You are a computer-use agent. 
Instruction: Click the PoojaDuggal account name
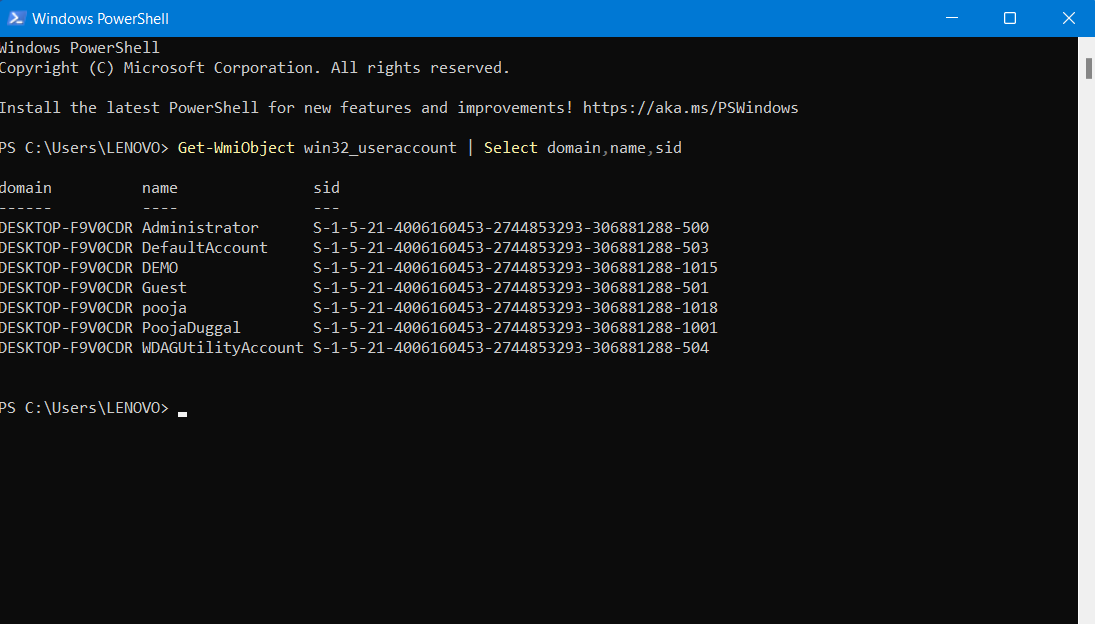(191, 328)
